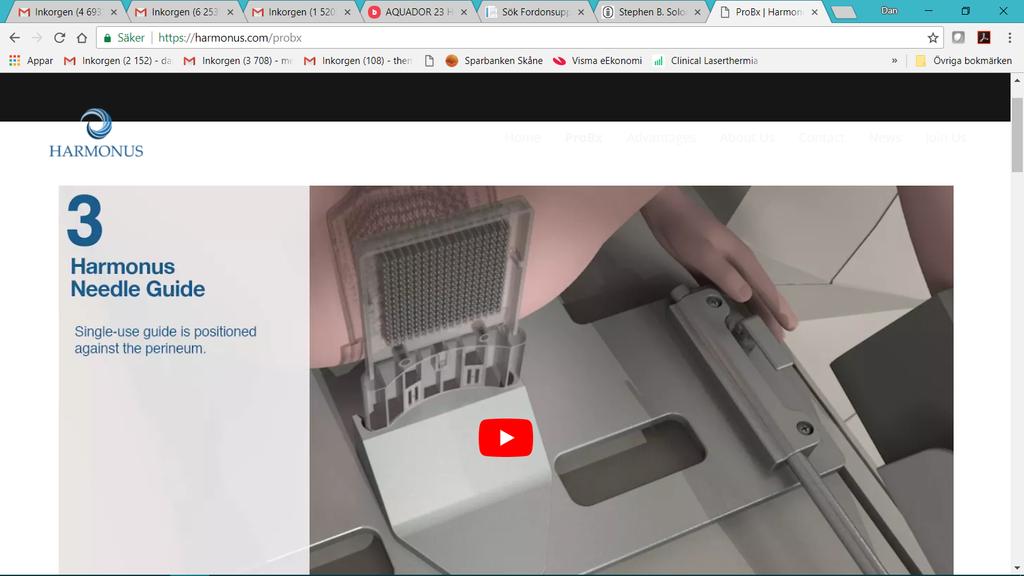The width and height of the screenshot is (1024, 576).
Task: Click the Harmonus logo
Action: (96, 133)
